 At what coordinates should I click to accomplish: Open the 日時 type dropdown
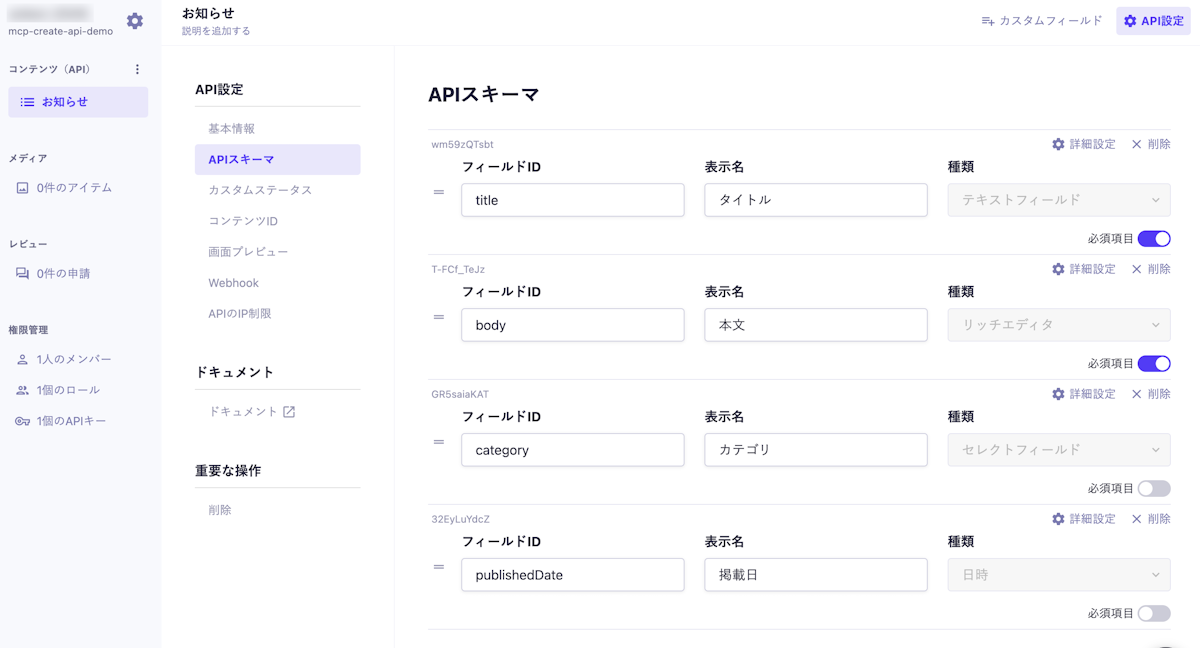click(1059, 575)
